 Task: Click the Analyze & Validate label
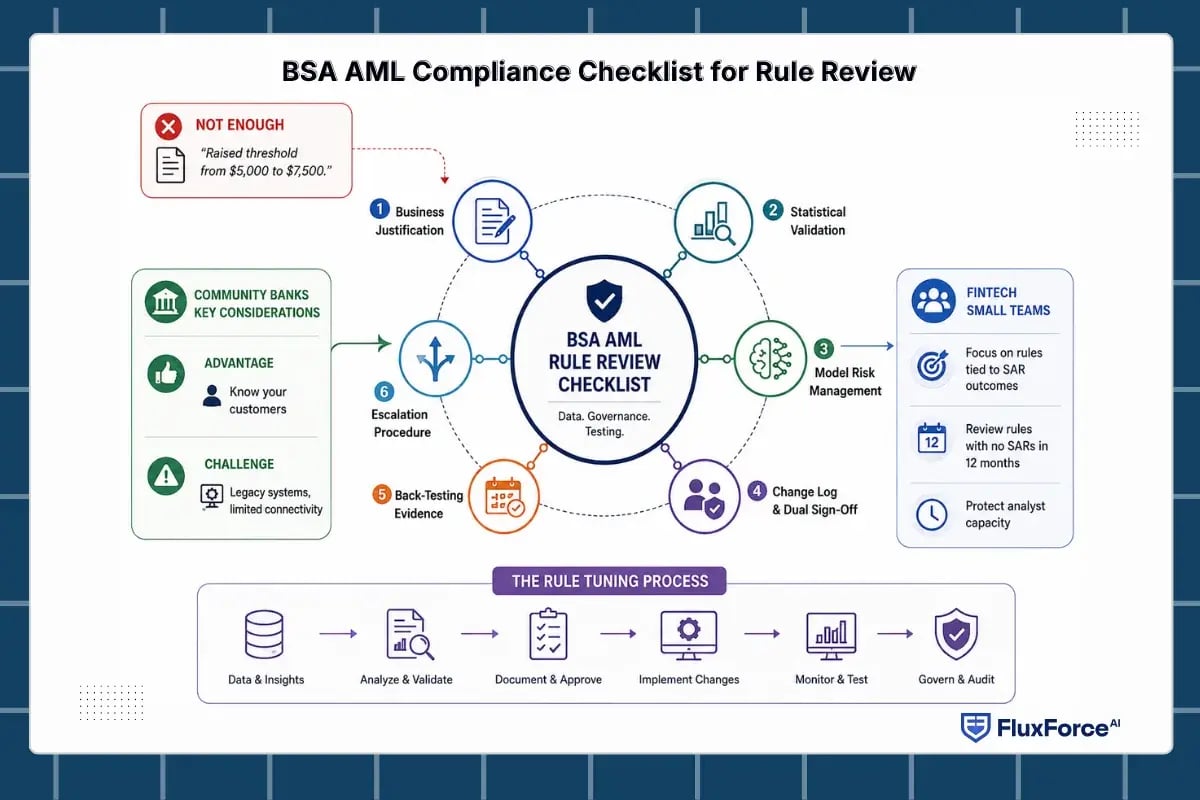pos(406,680)
